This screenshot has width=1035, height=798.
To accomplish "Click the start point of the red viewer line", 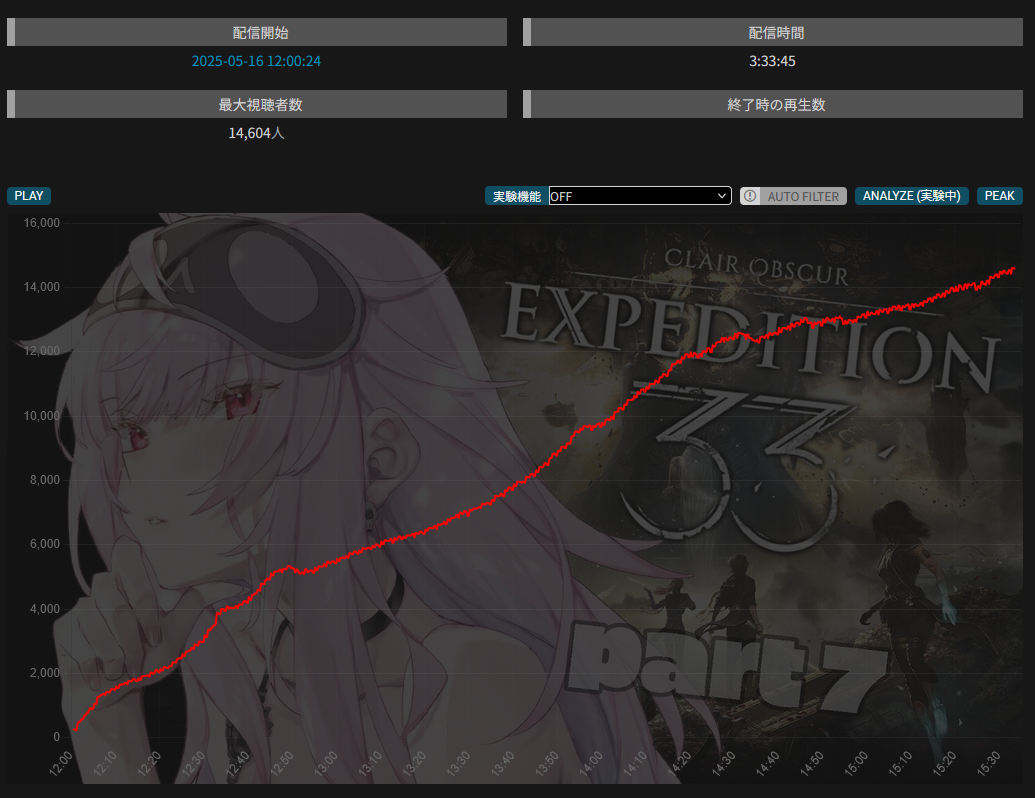I will click(x=75, y=729).
